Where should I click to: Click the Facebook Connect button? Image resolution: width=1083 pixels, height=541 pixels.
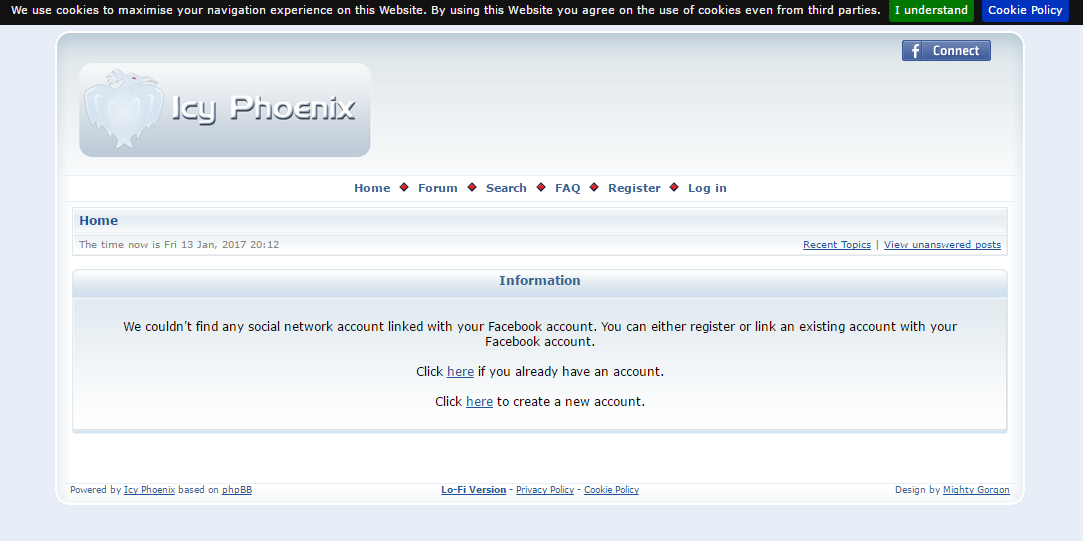(946, 51)
